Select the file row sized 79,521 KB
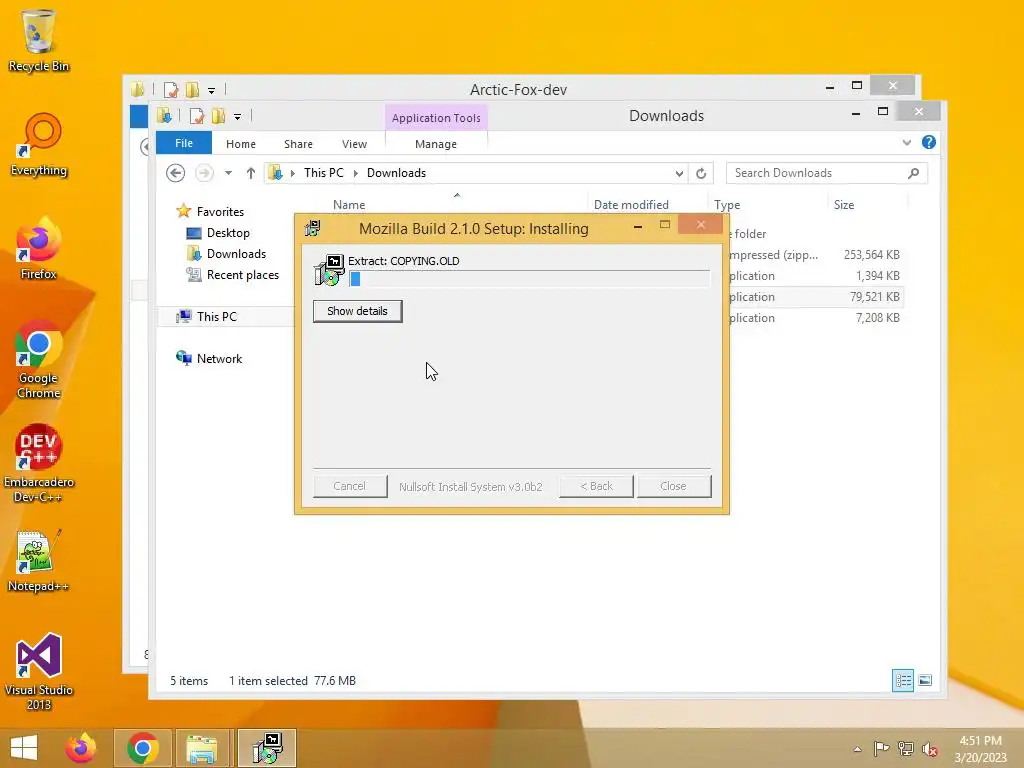 tap(816, 296)
